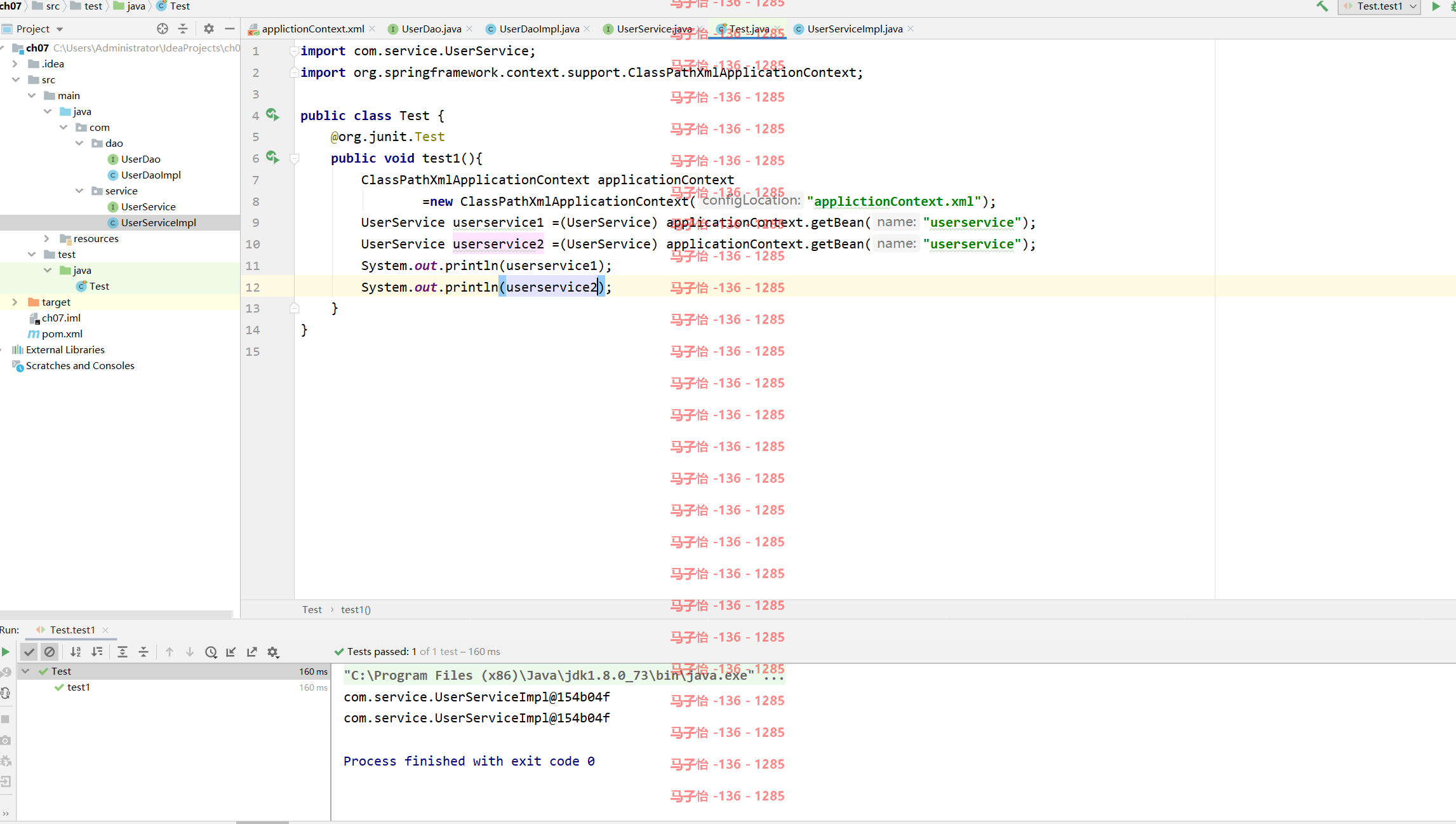Click test1() in the editor breadcrumb
Screen dimensions: 1456x824
point(356,609)
